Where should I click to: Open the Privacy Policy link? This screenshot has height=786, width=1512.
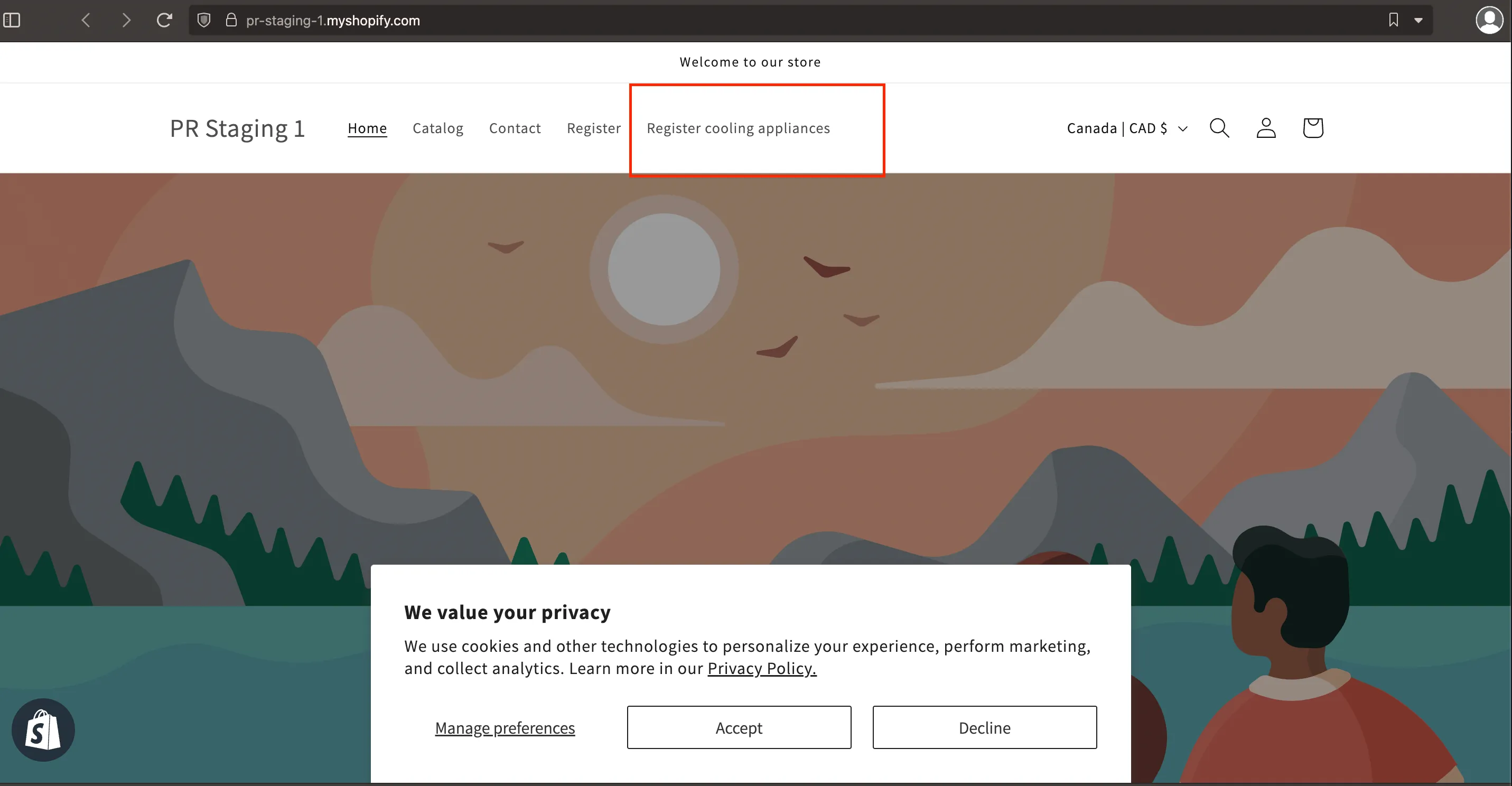tap(762, 668)
